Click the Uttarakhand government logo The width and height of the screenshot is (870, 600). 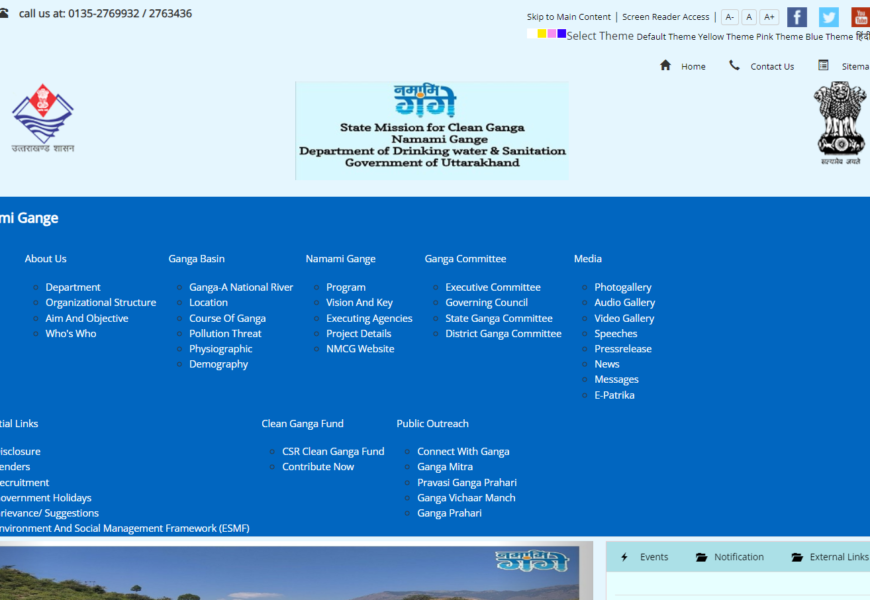tap(43, 118)
